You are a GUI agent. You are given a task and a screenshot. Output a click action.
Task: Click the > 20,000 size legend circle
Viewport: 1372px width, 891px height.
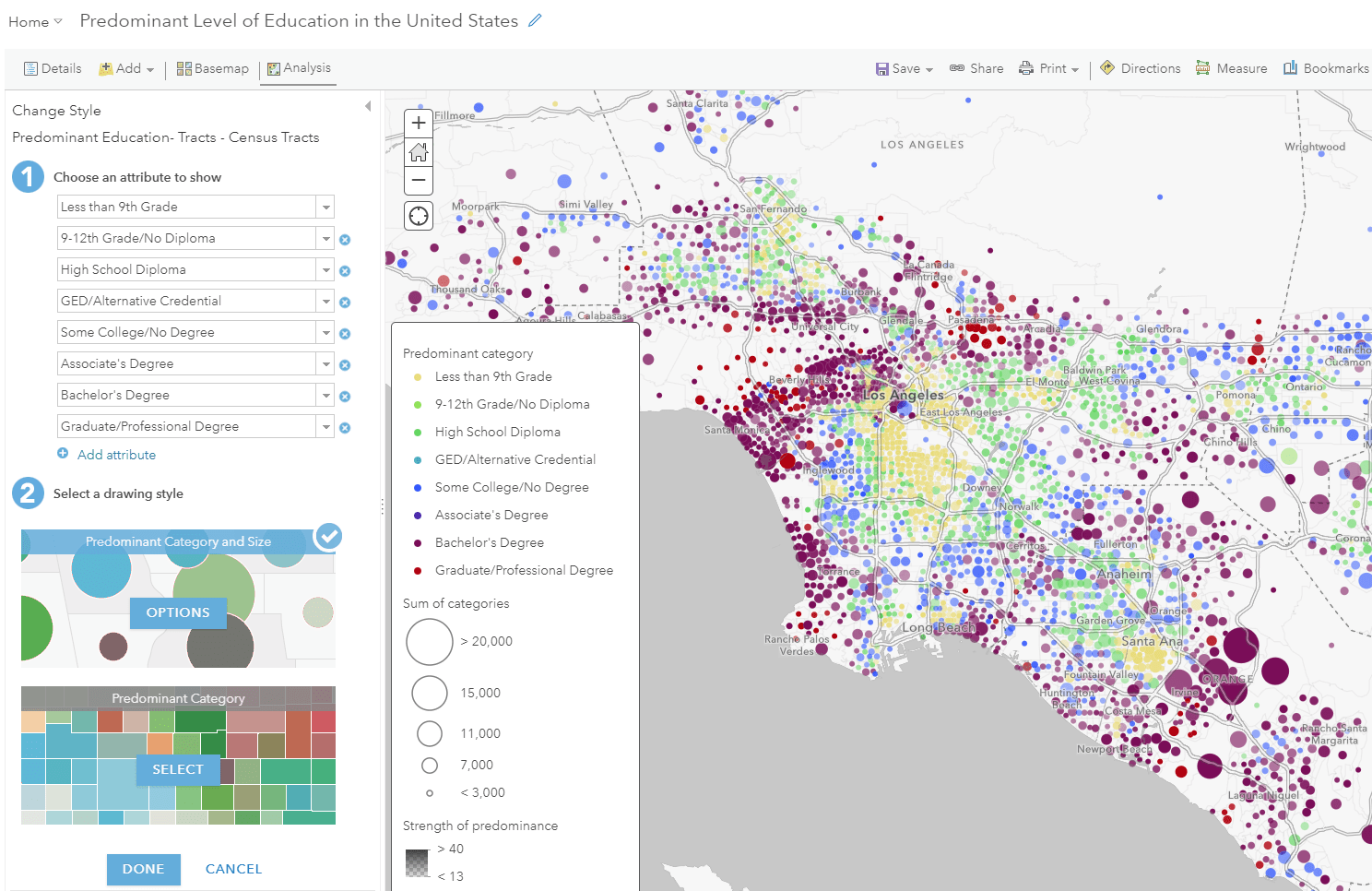point(430,642)
